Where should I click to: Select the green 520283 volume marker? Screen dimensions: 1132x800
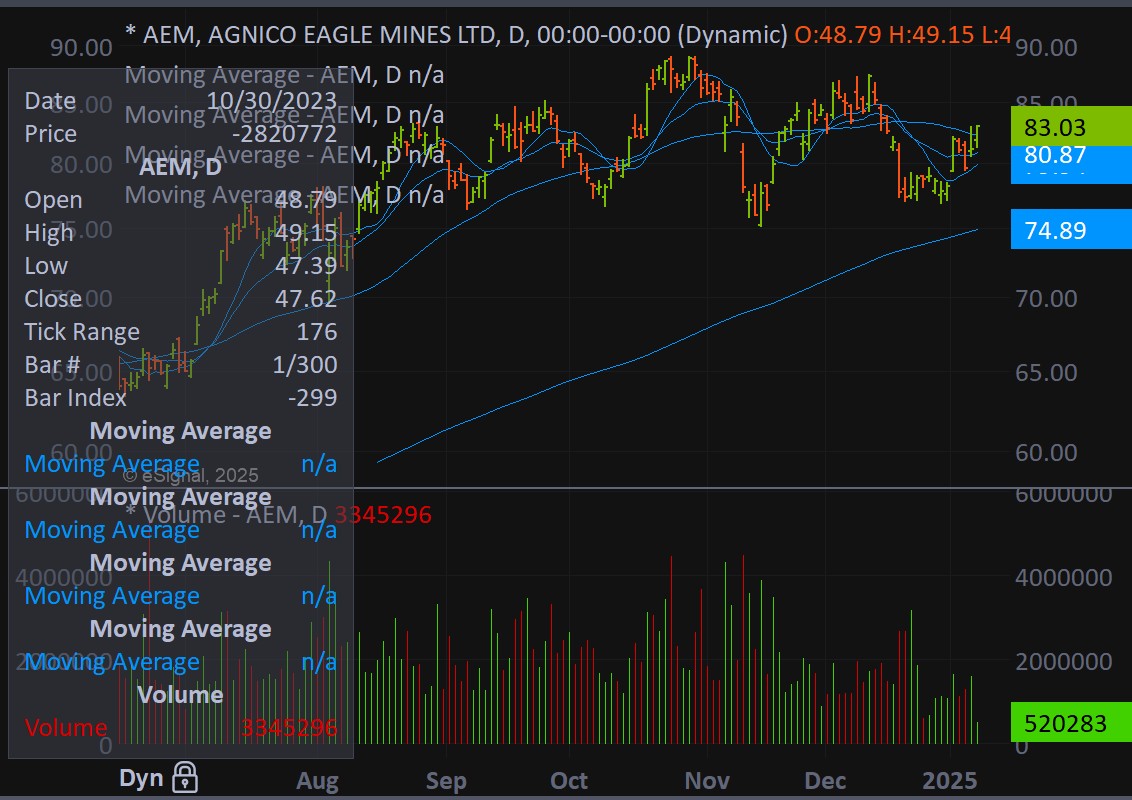pyautogui.click(x=1071, y=722)
